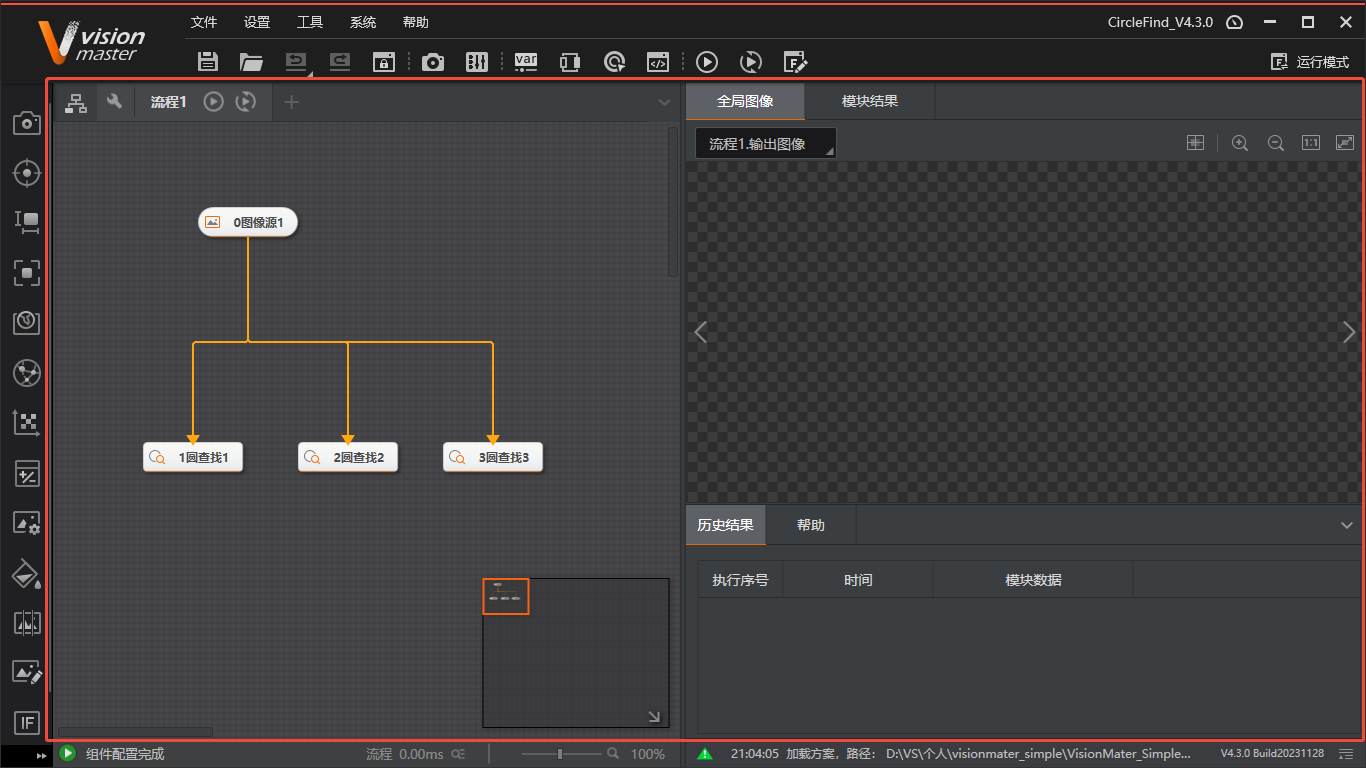Open the run interface editor icon
1366x768 pixels.
795,62
